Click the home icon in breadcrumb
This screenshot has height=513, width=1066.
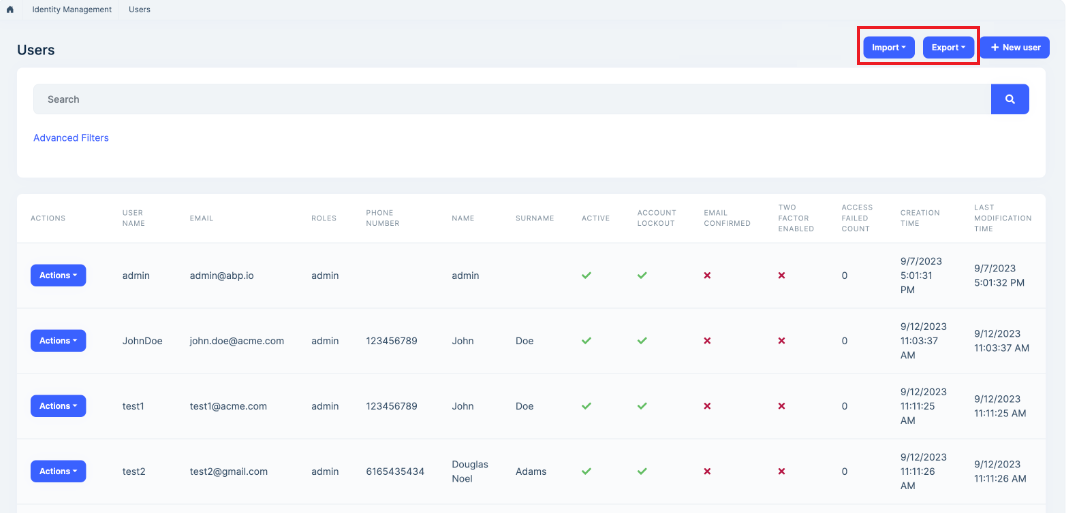10,10
